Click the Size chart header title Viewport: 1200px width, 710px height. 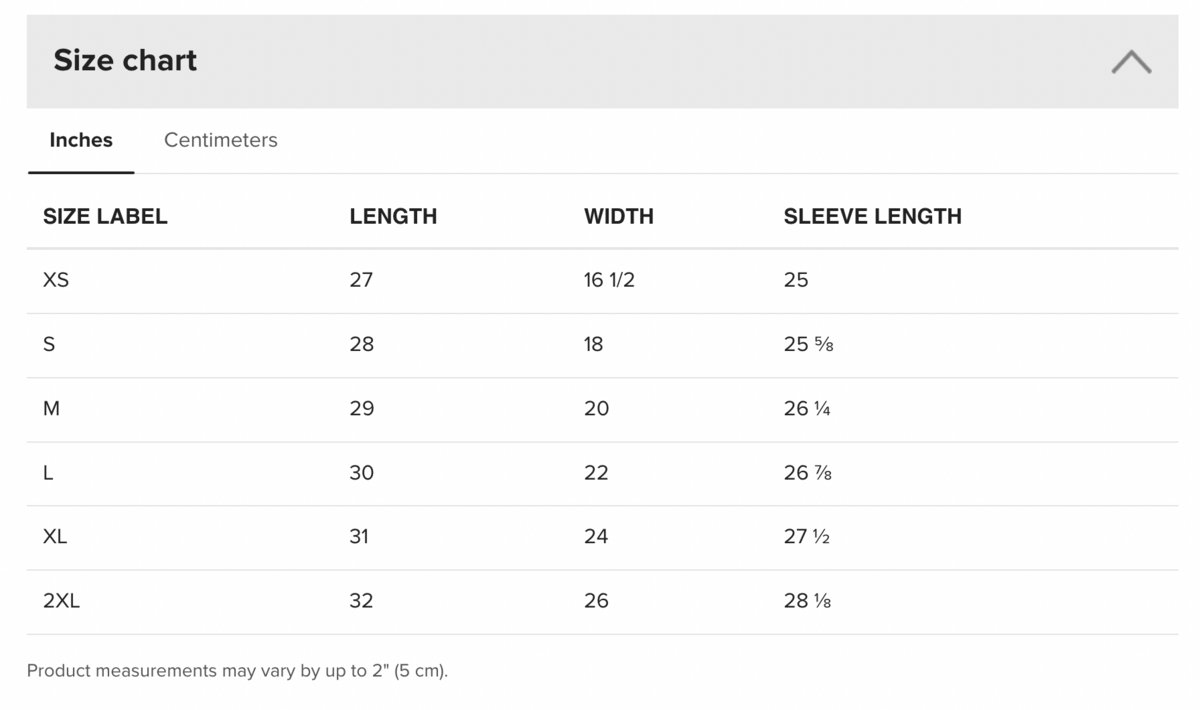pos(125,61)
